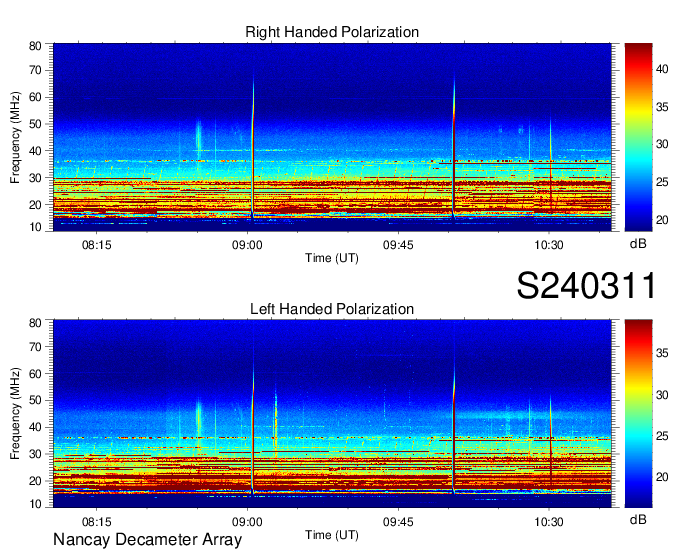Click the 70 MHz tick of Right Handed plot
The height and width of the screenshot is (552, 680).
[35, 70]
